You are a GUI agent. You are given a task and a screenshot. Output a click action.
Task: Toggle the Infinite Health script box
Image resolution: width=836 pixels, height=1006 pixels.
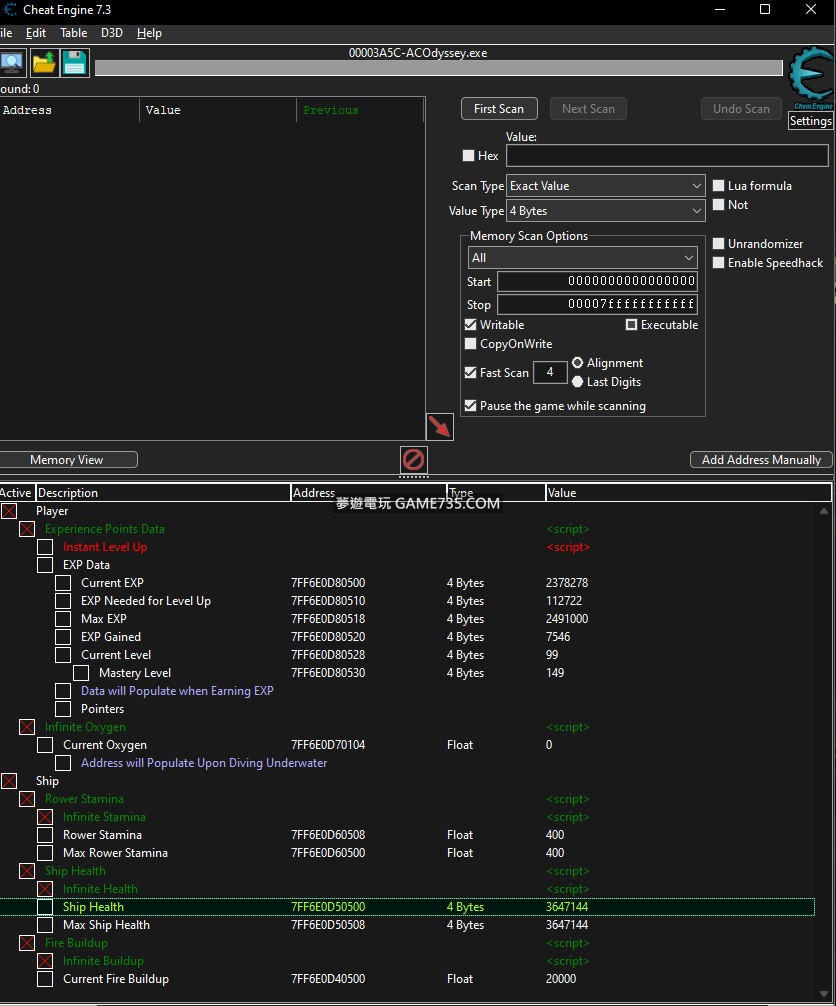pyautogui.click(x=45, y=889)
